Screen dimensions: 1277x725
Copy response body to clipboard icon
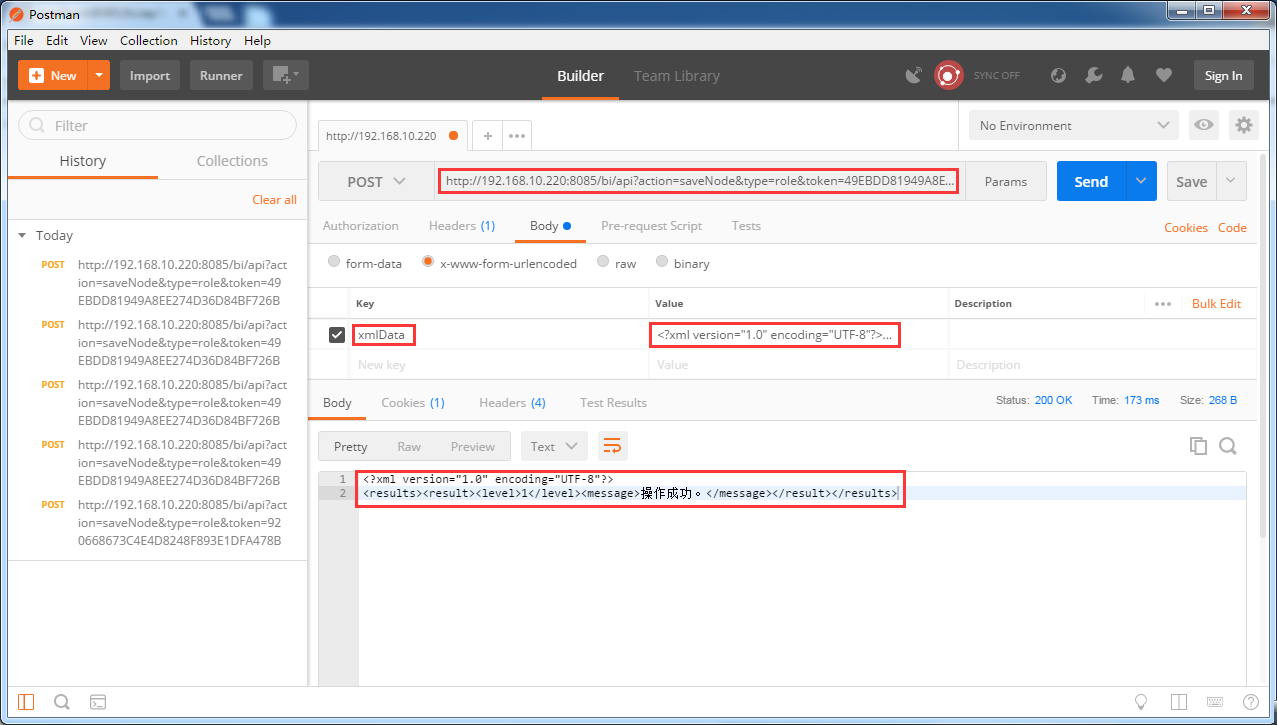coord(1197,446)
